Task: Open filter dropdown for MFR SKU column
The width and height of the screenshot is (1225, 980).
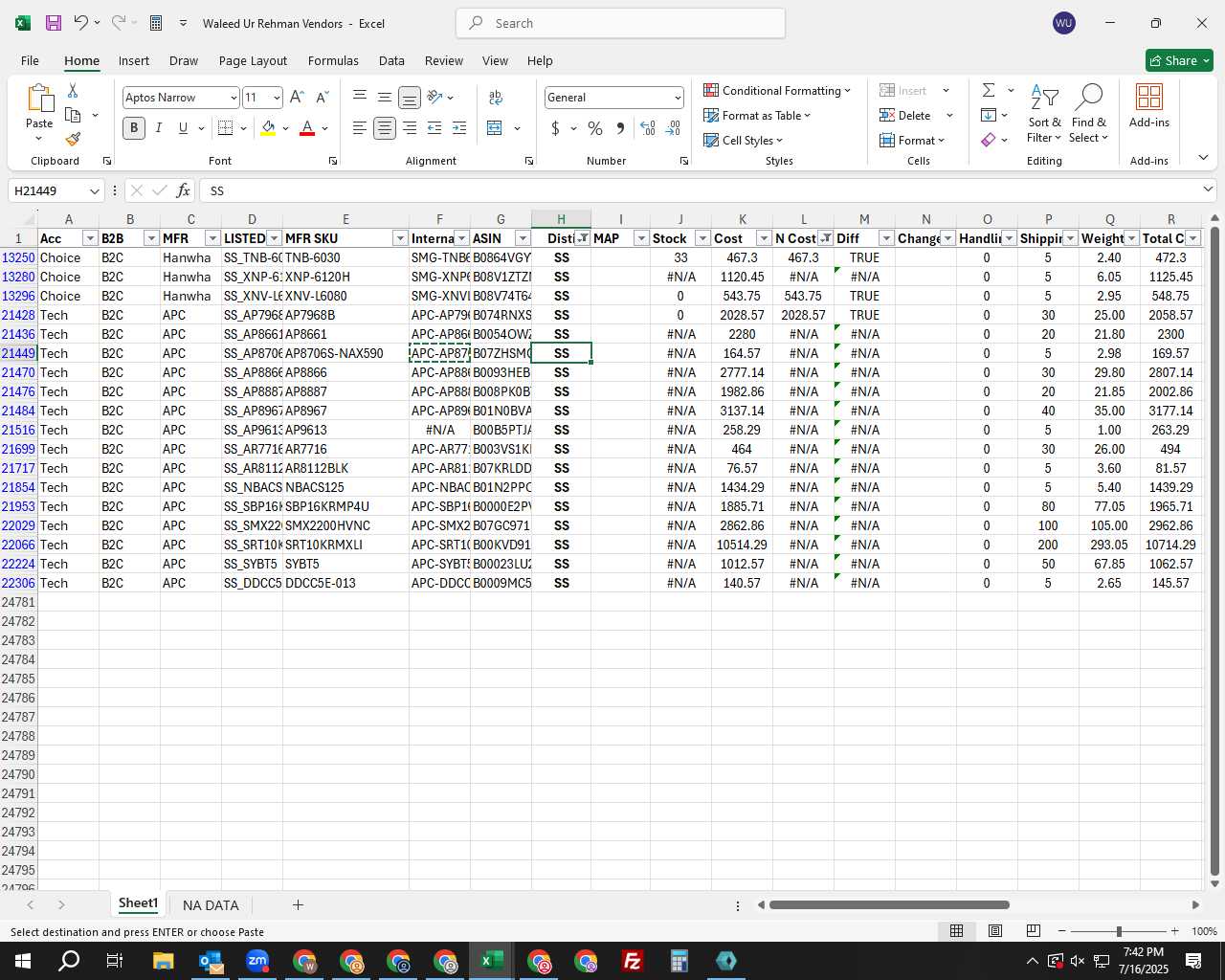Action: coord(400,238)
